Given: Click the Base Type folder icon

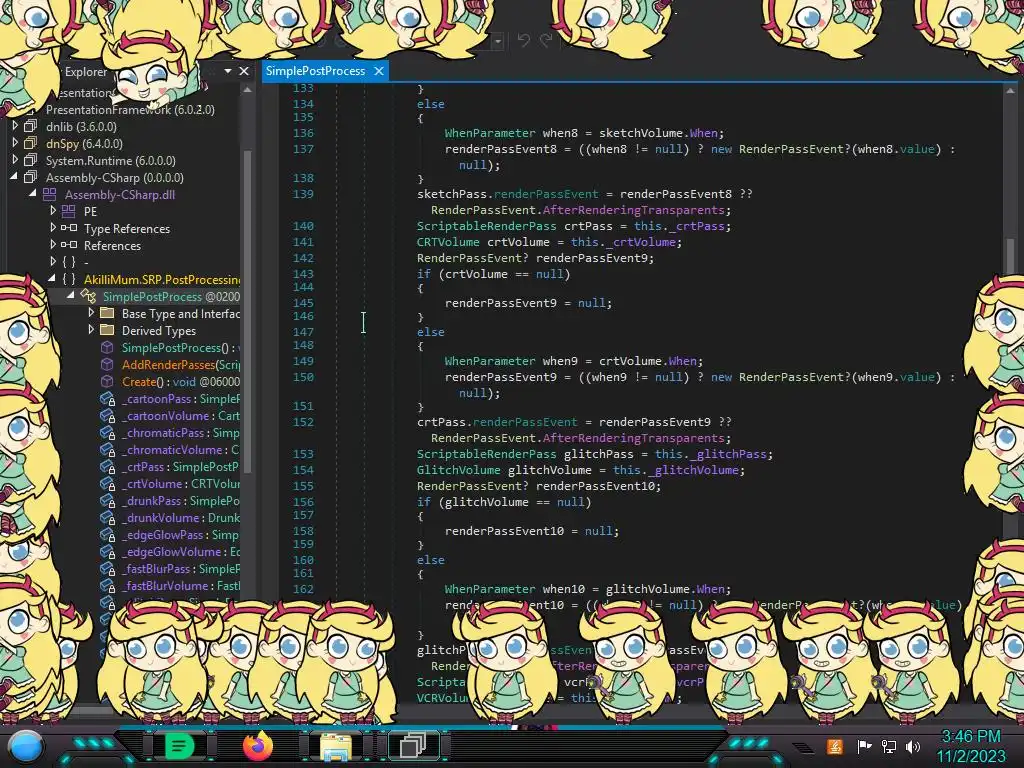Looking at the screenshot, I should (x=107, y=313).
